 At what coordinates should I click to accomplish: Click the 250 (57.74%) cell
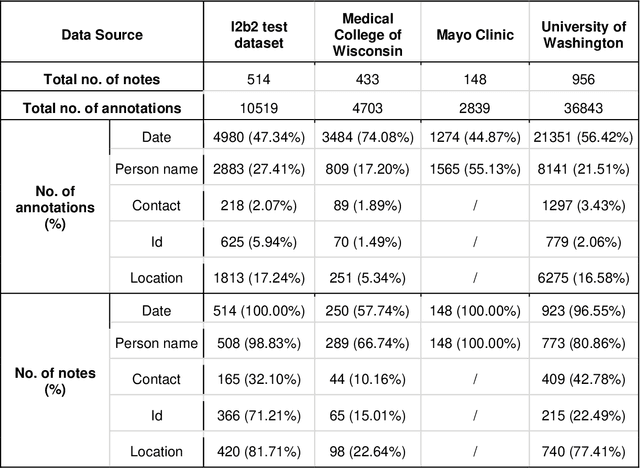coord(366,312)
